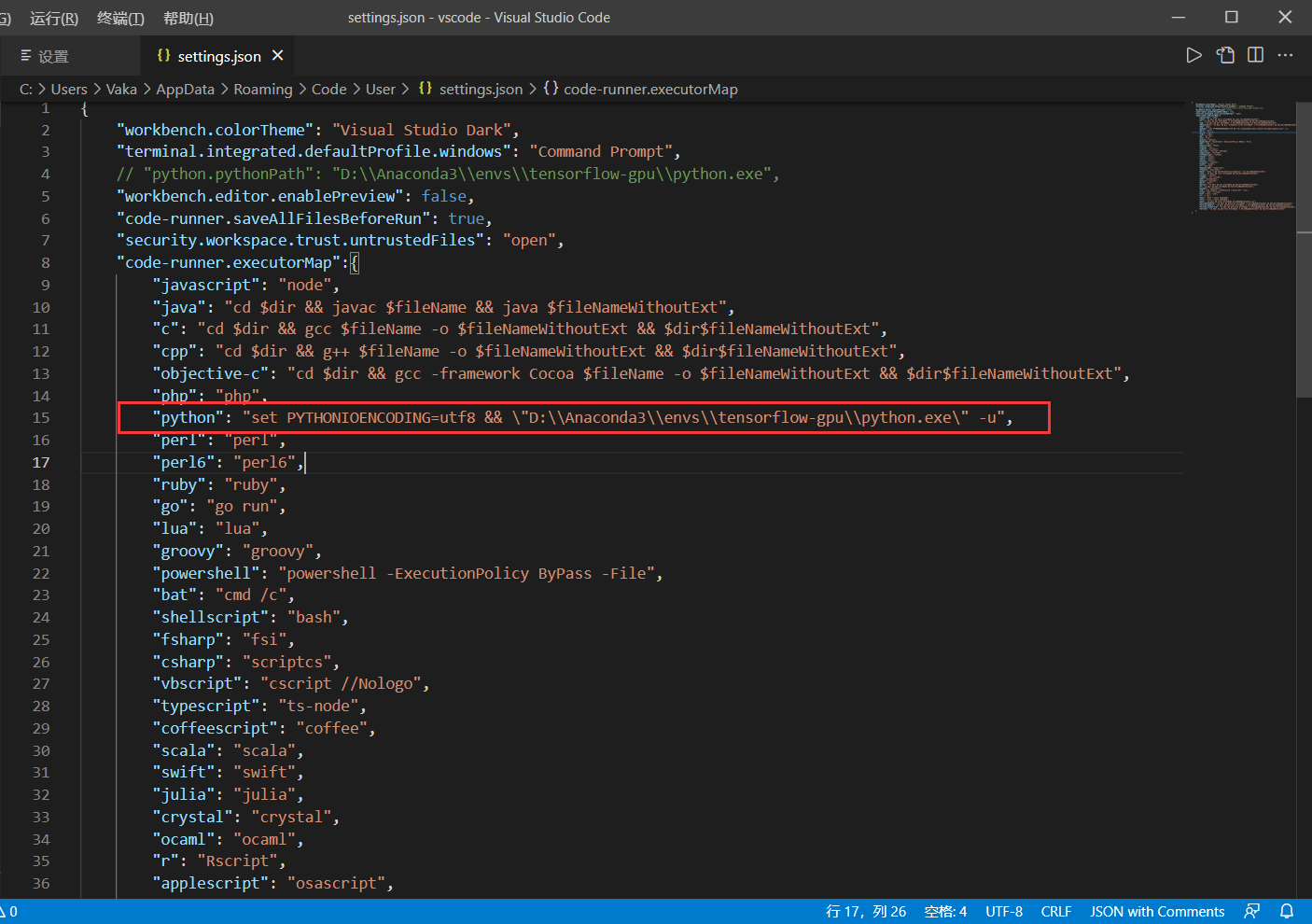Screen dimensions: 1312x924
Task: Click the Split Editor icon
Action: (1255, 55)
